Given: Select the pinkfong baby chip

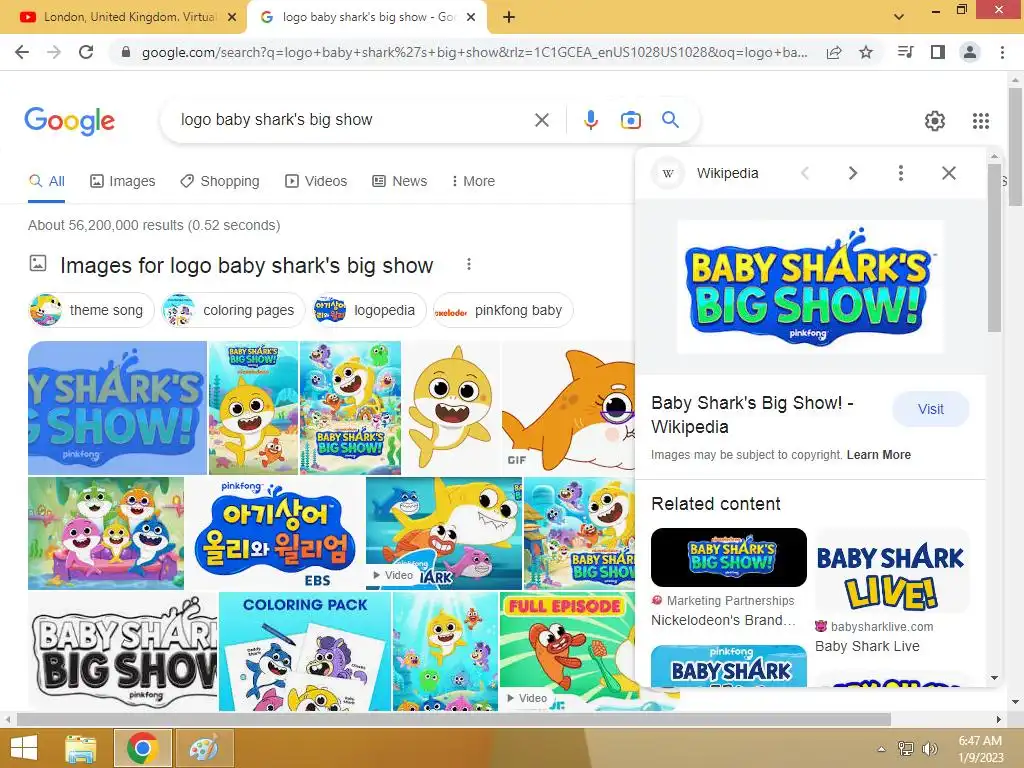Looking at the screenshot, I should point(503,310).
